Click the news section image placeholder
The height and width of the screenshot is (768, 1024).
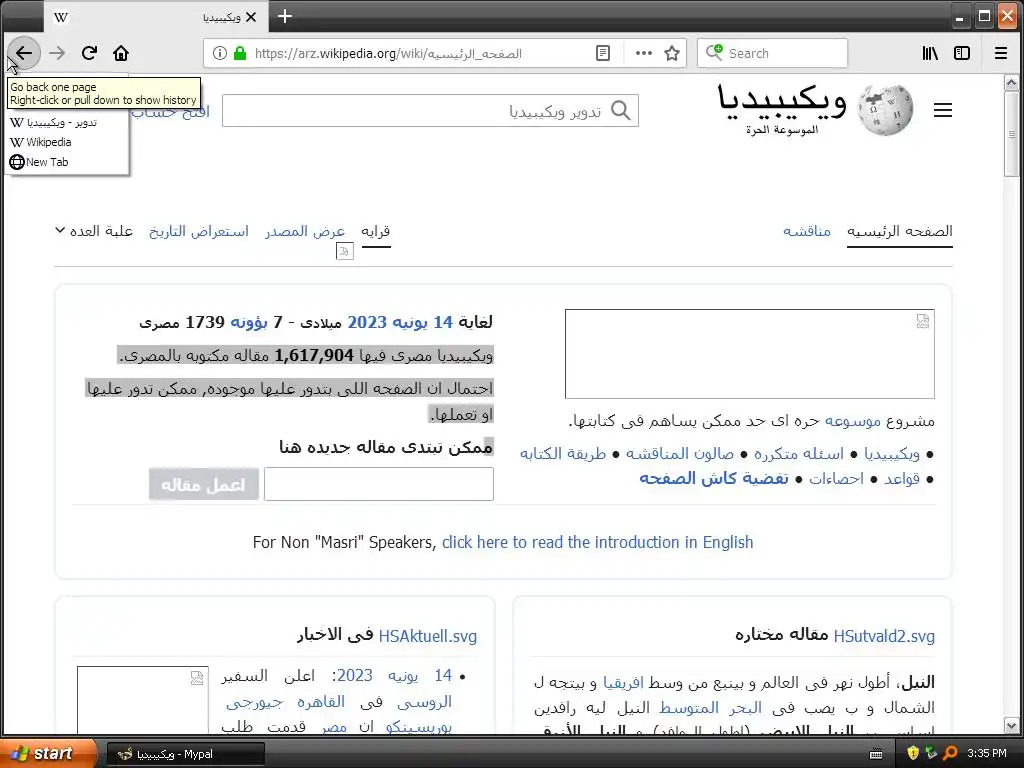coord(142,699)
